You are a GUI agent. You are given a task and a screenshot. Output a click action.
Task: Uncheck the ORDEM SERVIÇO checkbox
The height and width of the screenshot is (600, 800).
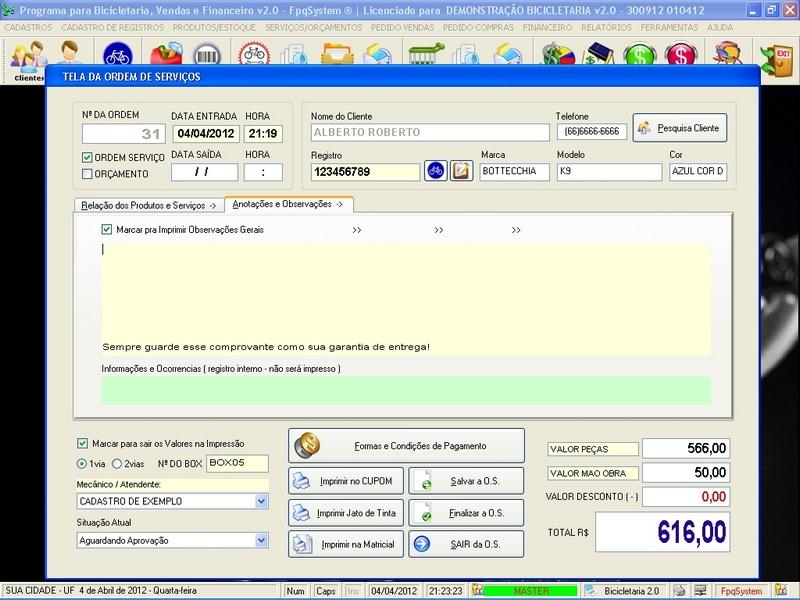pos(87,158)
